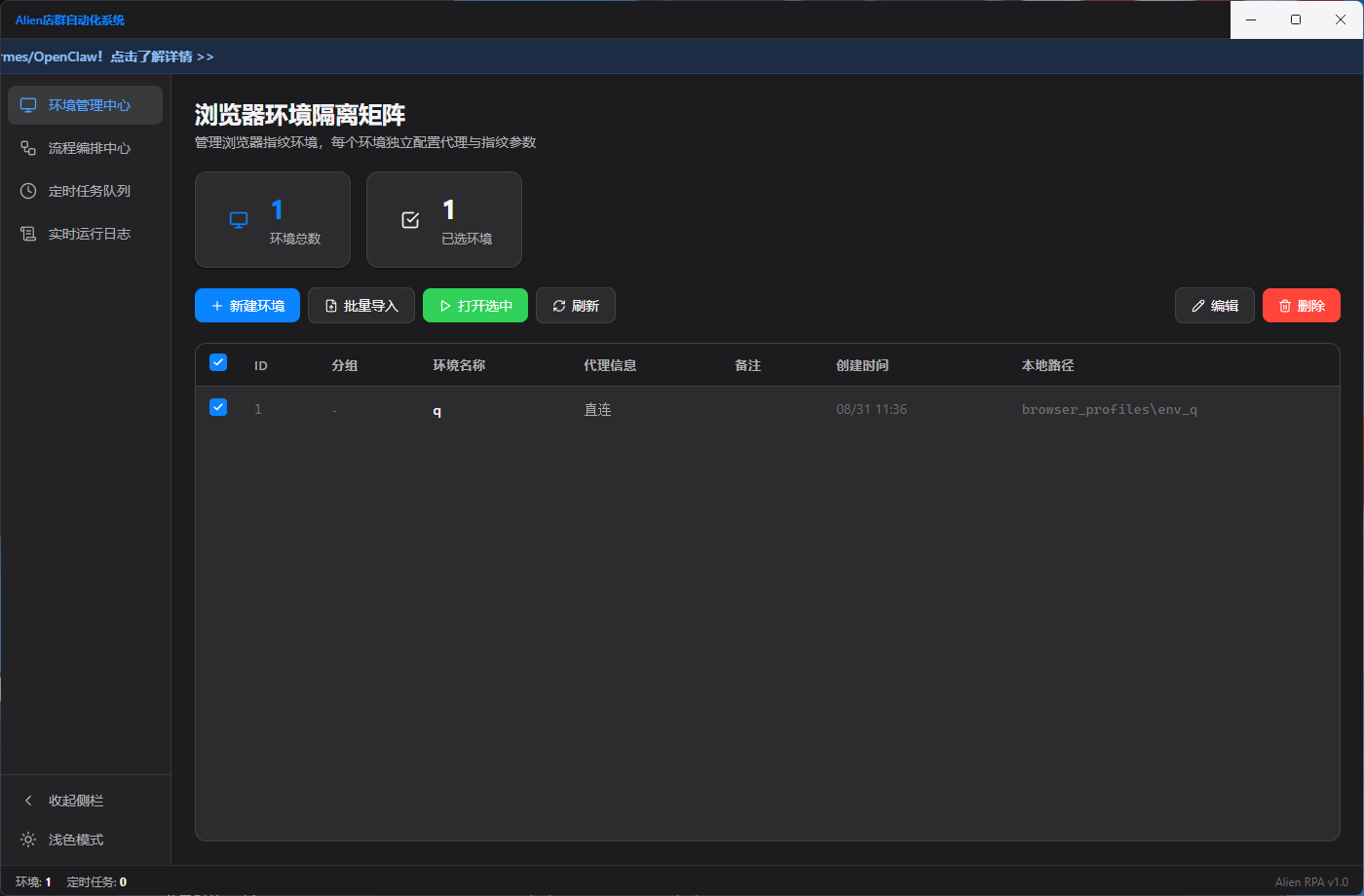Click the 定时任务: 0 status bar entry
Screen dimensions: 1364x896
tap(96, 882)
